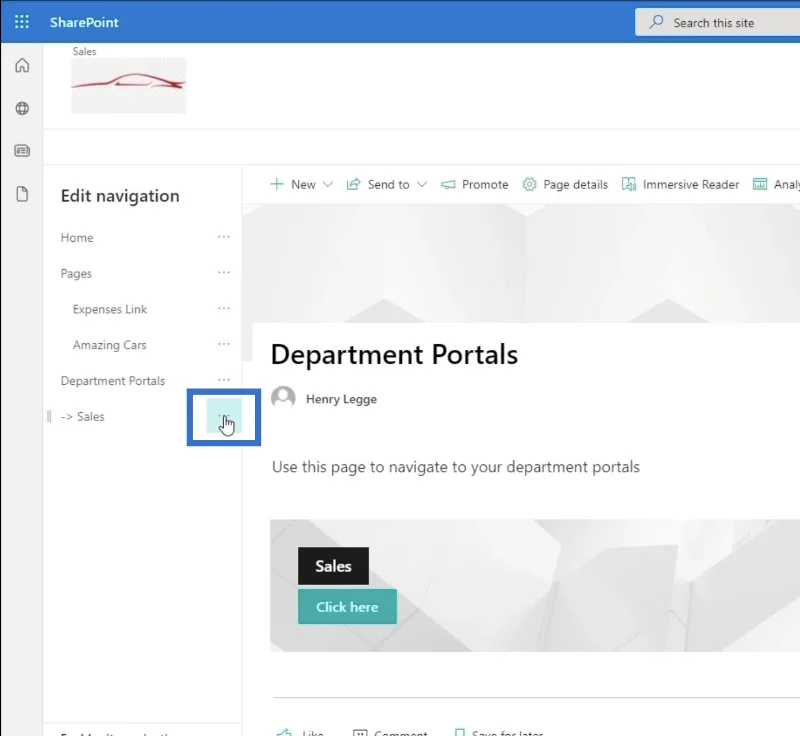The height and width of the screenshot is (736, 800).
Task: Select the Amazing Cars navigation item
Action: coord(110,345)
